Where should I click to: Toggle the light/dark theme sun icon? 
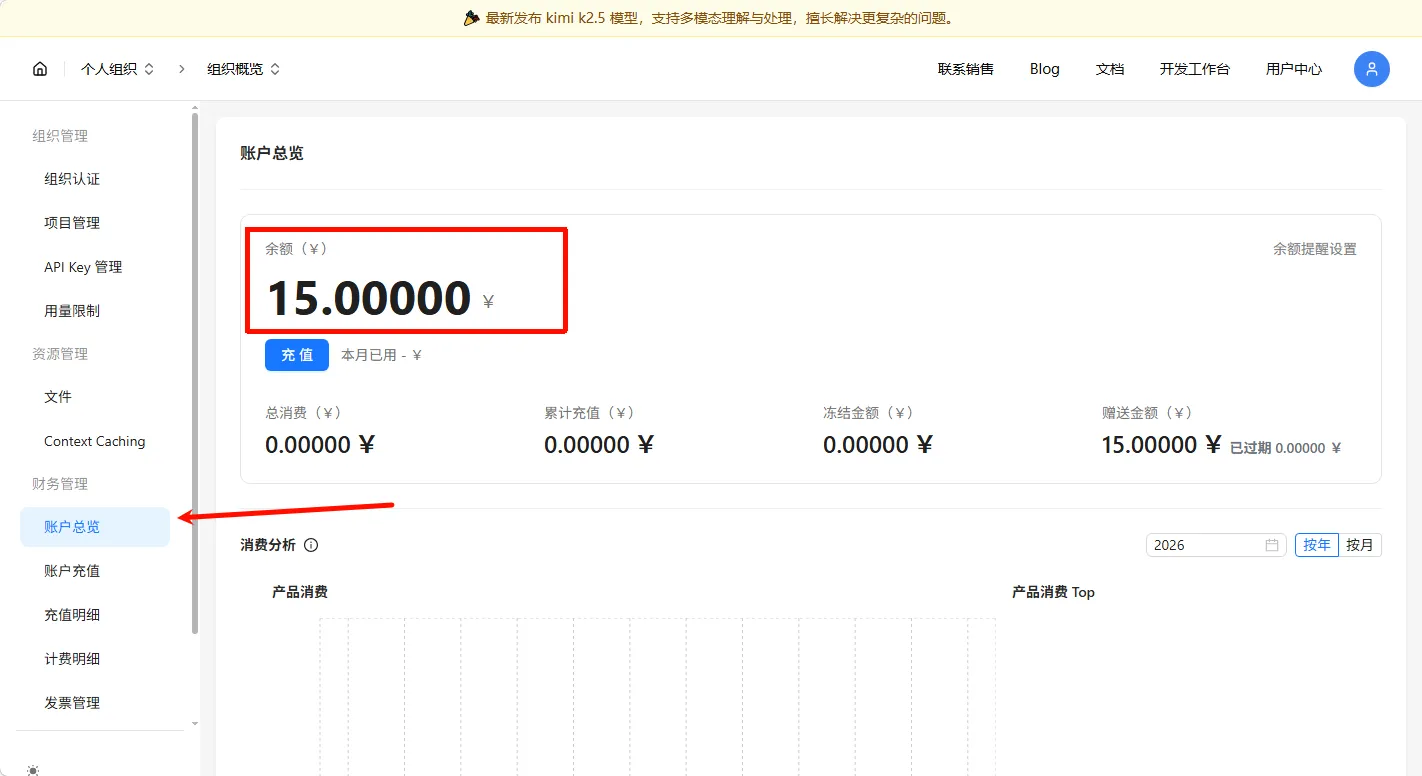coord(33,769)
